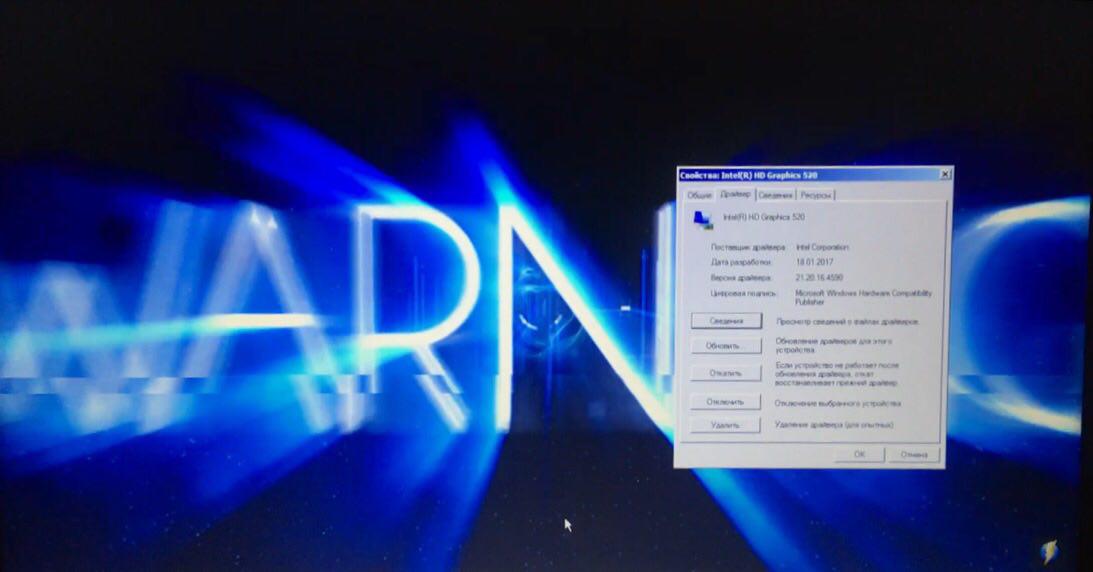Click the display adapter device icon

[701, 217]
